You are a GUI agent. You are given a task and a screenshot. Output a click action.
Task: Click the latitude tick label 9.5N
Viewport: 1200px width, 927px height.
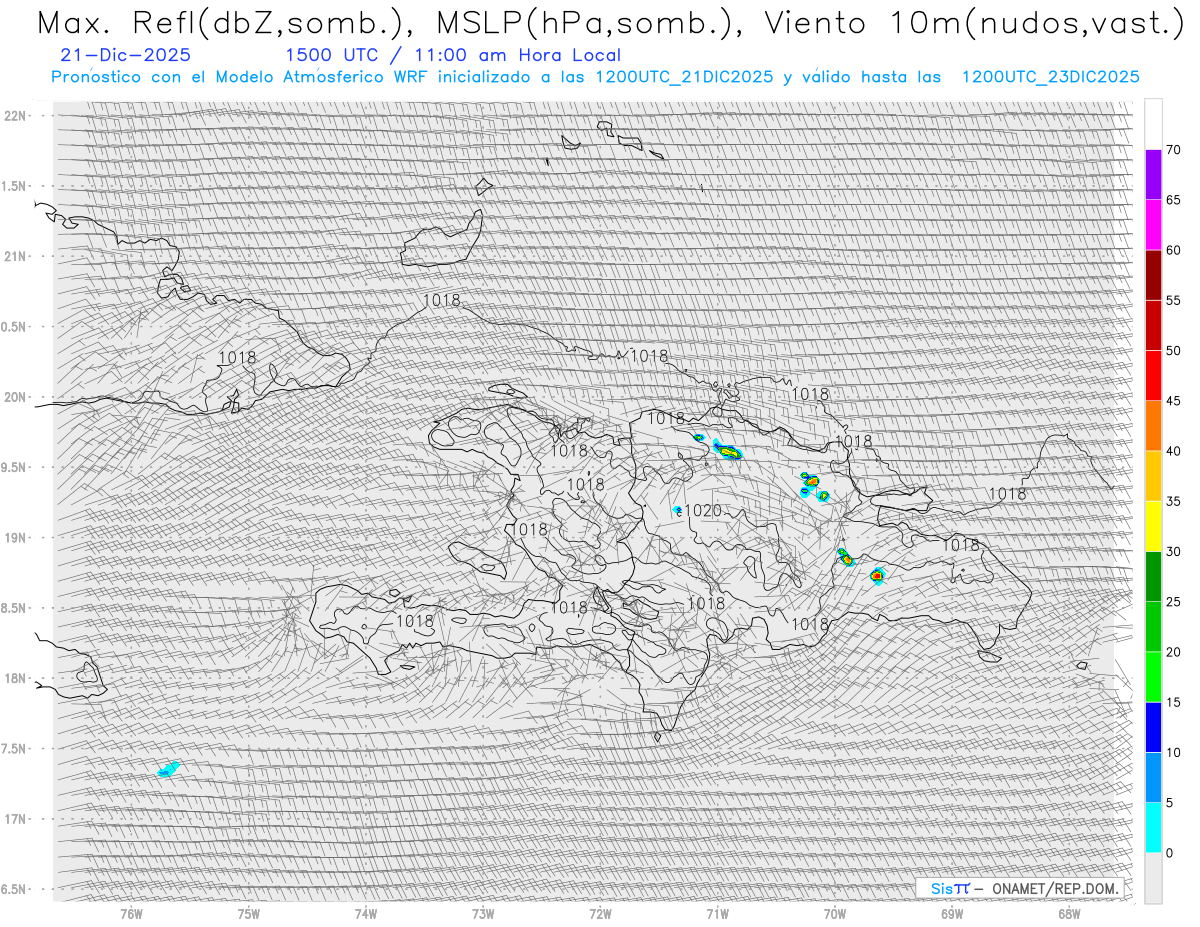coord(15,467)
